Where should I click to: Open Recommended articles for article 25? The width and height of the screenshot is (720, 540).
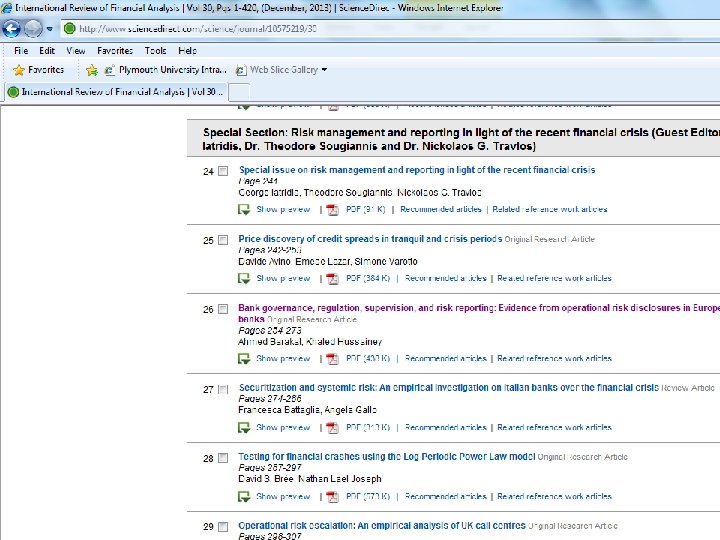click(x=445, y=278)
